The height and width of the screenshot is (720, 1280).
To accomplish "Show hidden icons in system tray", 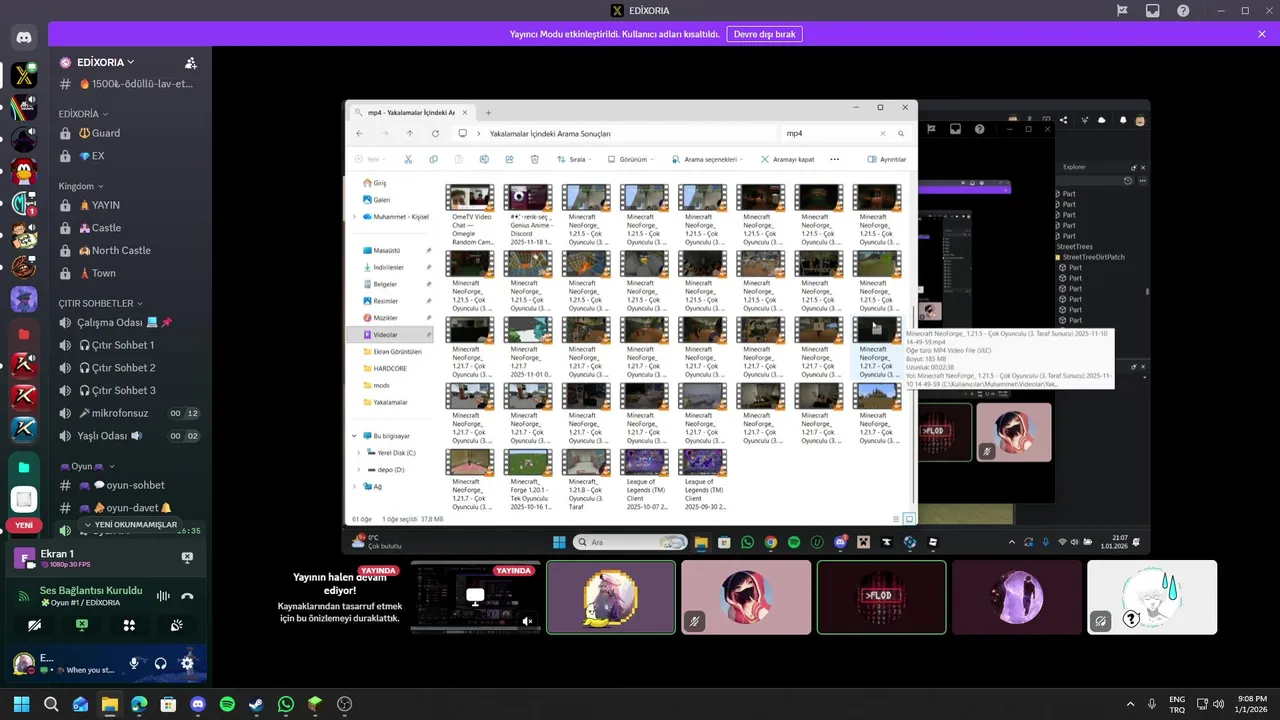I will click(x=1131, y=704).
